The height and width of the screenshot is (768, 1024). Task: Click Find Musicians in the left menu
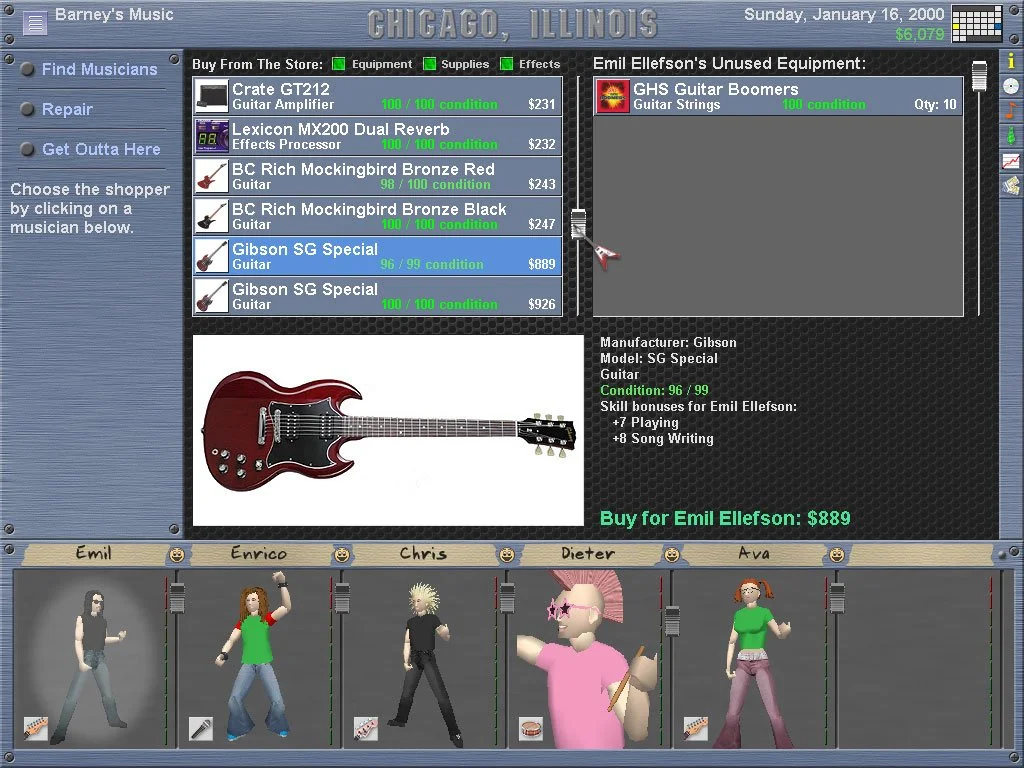coord(99,69)
